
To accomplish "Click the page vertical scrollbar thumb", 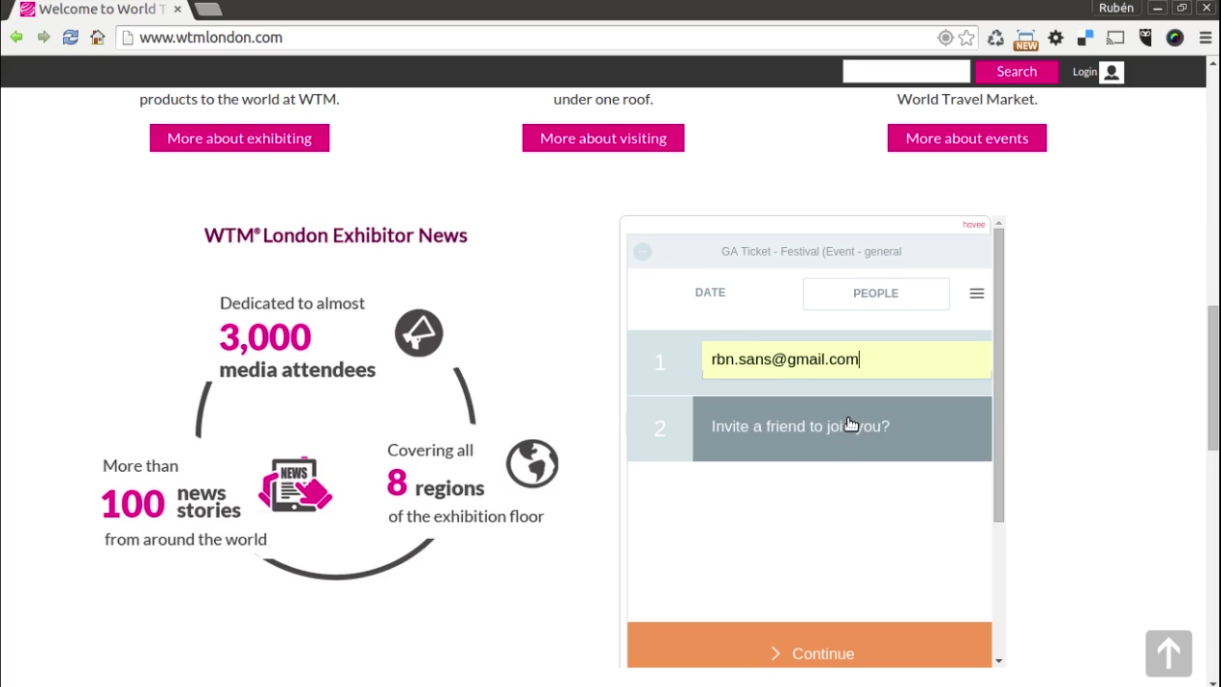I will pyautogui.click(x=1214, y=377).
